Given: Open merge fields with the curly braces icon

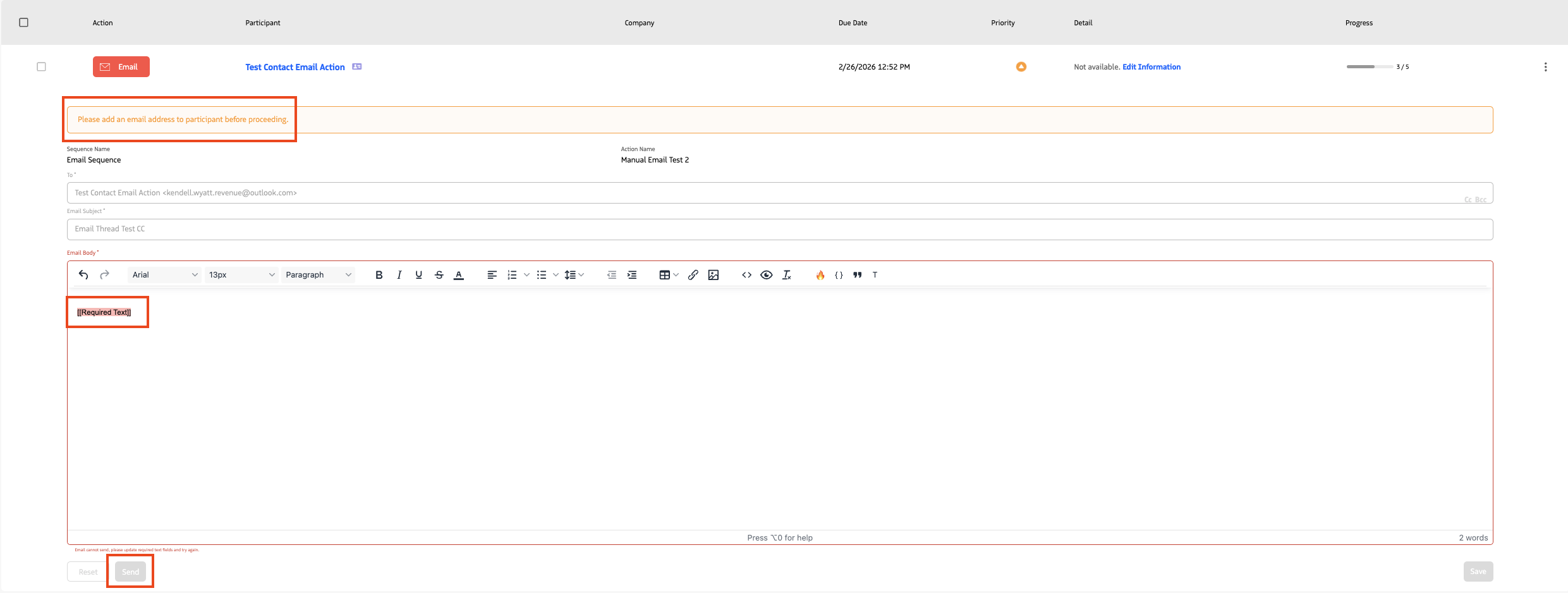Looking at the screenshot, I should pos(839,274).
